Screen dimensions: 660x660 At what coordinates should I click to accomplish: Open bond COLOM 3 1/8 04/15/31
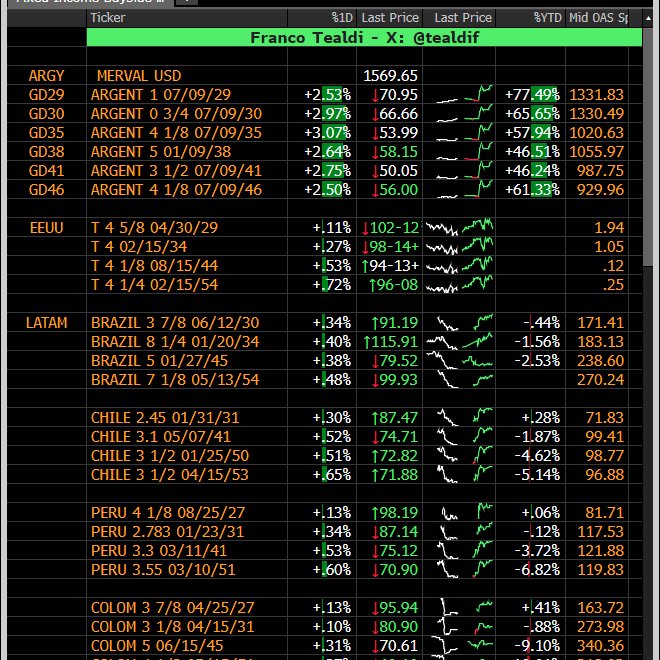click(x=172, y=626)
